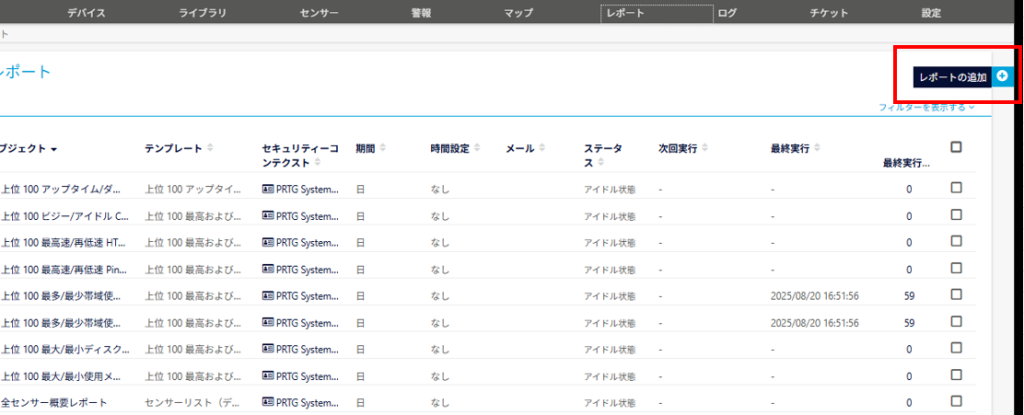Image resolution: width=1024 pixels, height=415 pixels.
Task: Open the マップ menu
Action: click(519, 13)
